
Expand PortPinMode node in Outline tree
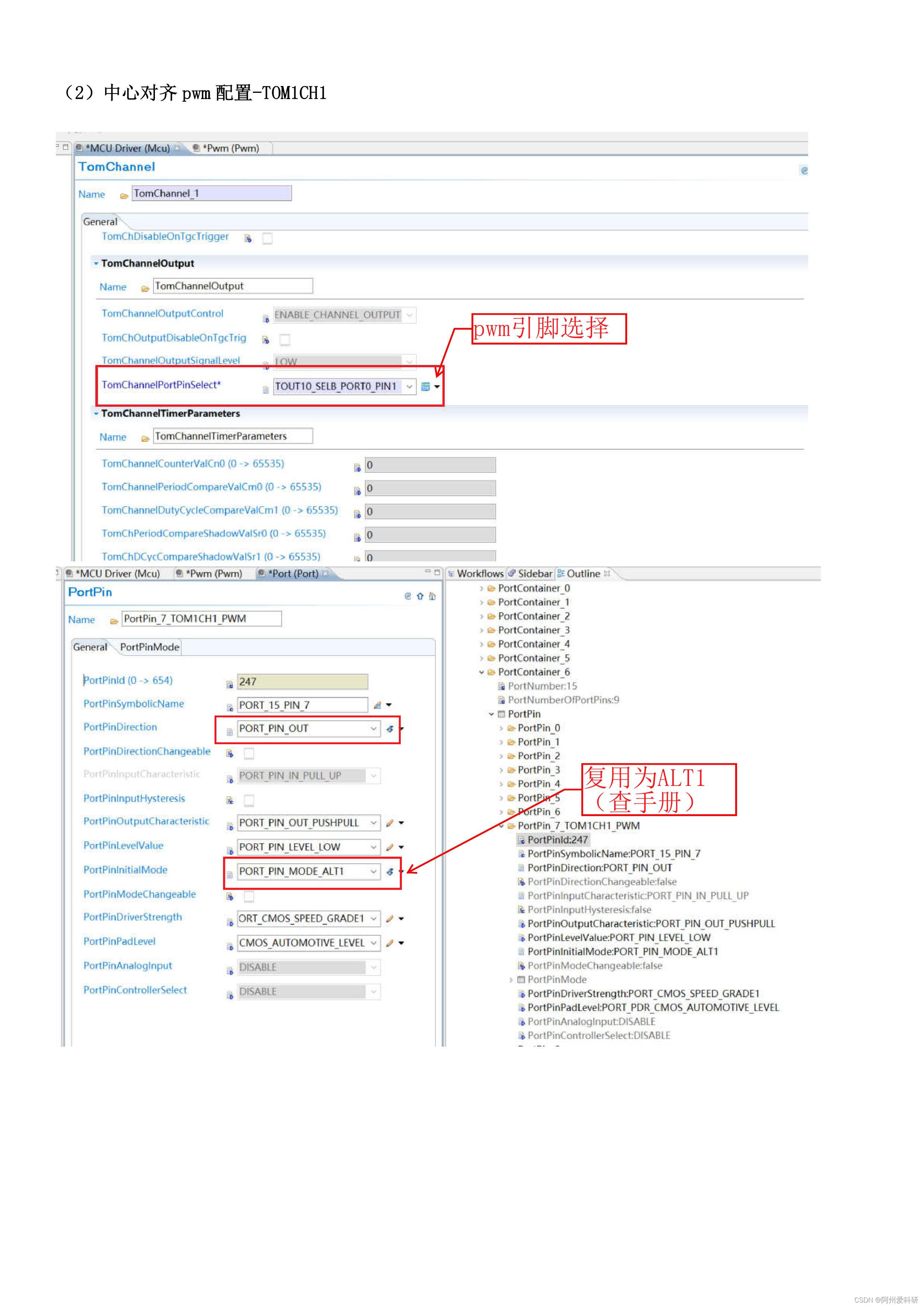coord(511,980)
